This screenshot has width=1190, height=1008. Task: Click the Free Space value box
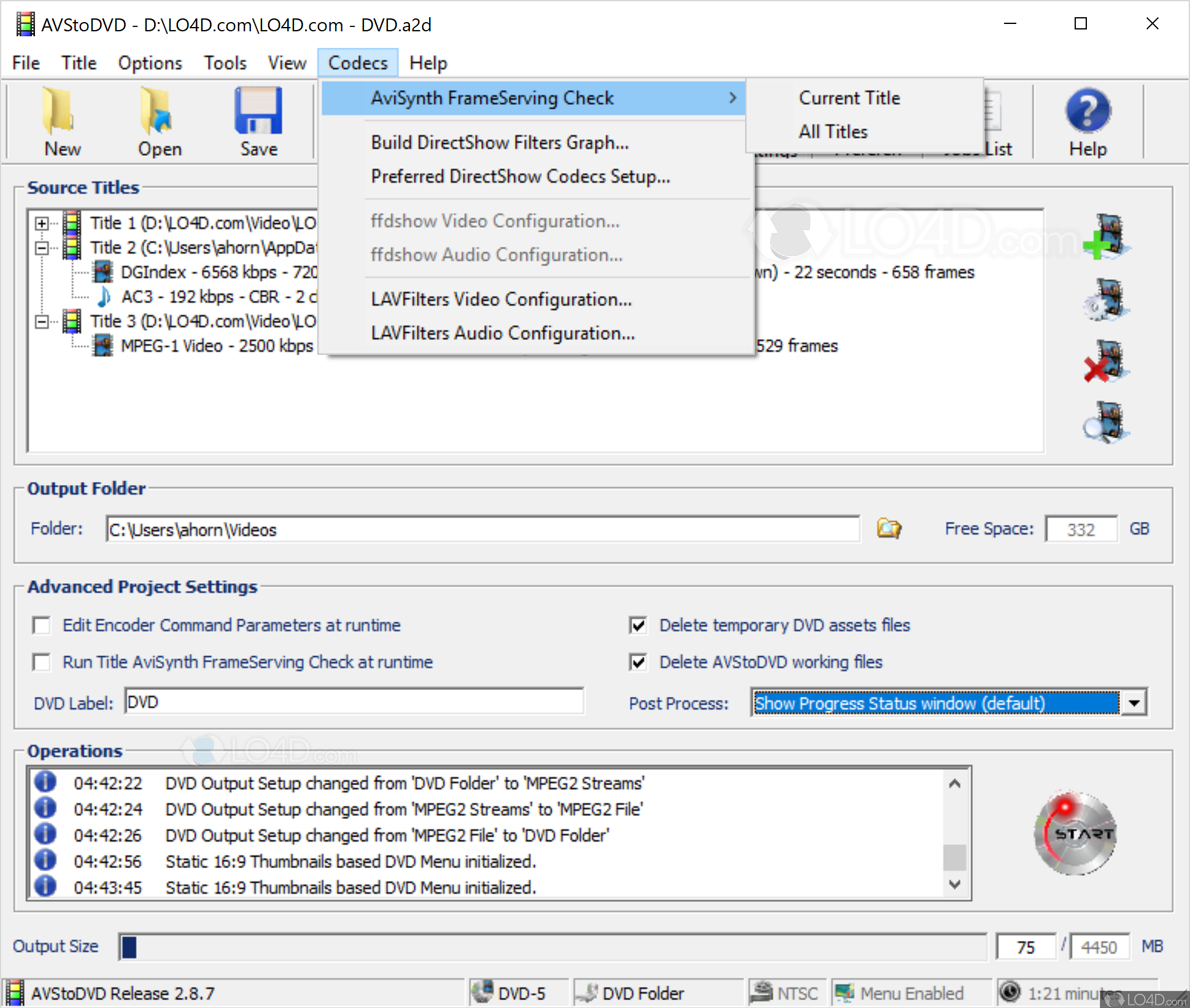pos(1081,529)
